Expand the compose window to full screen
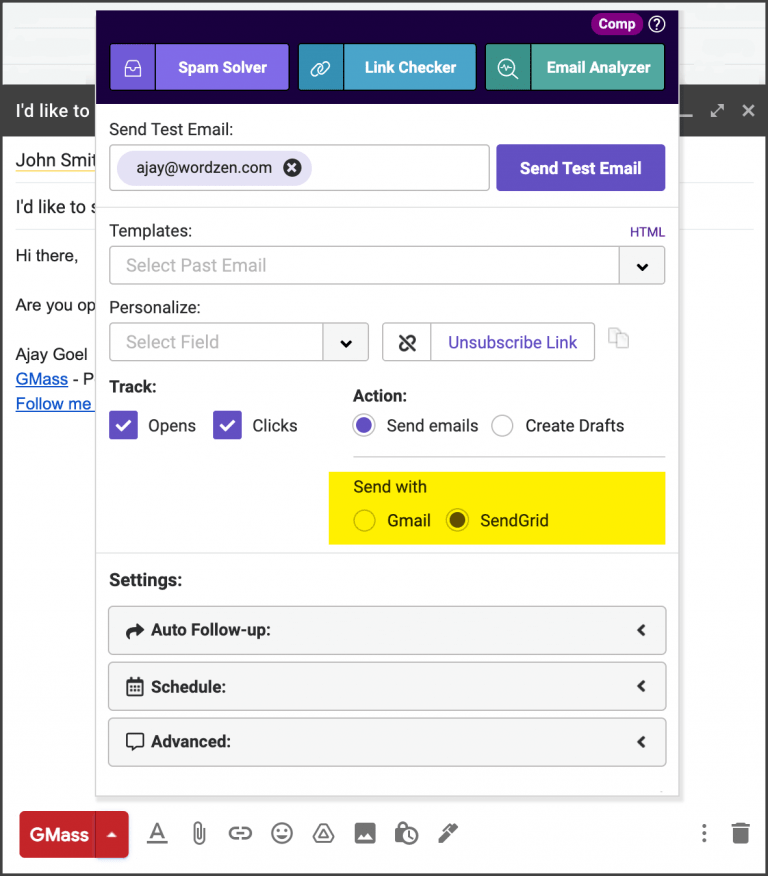 [717, 111]
